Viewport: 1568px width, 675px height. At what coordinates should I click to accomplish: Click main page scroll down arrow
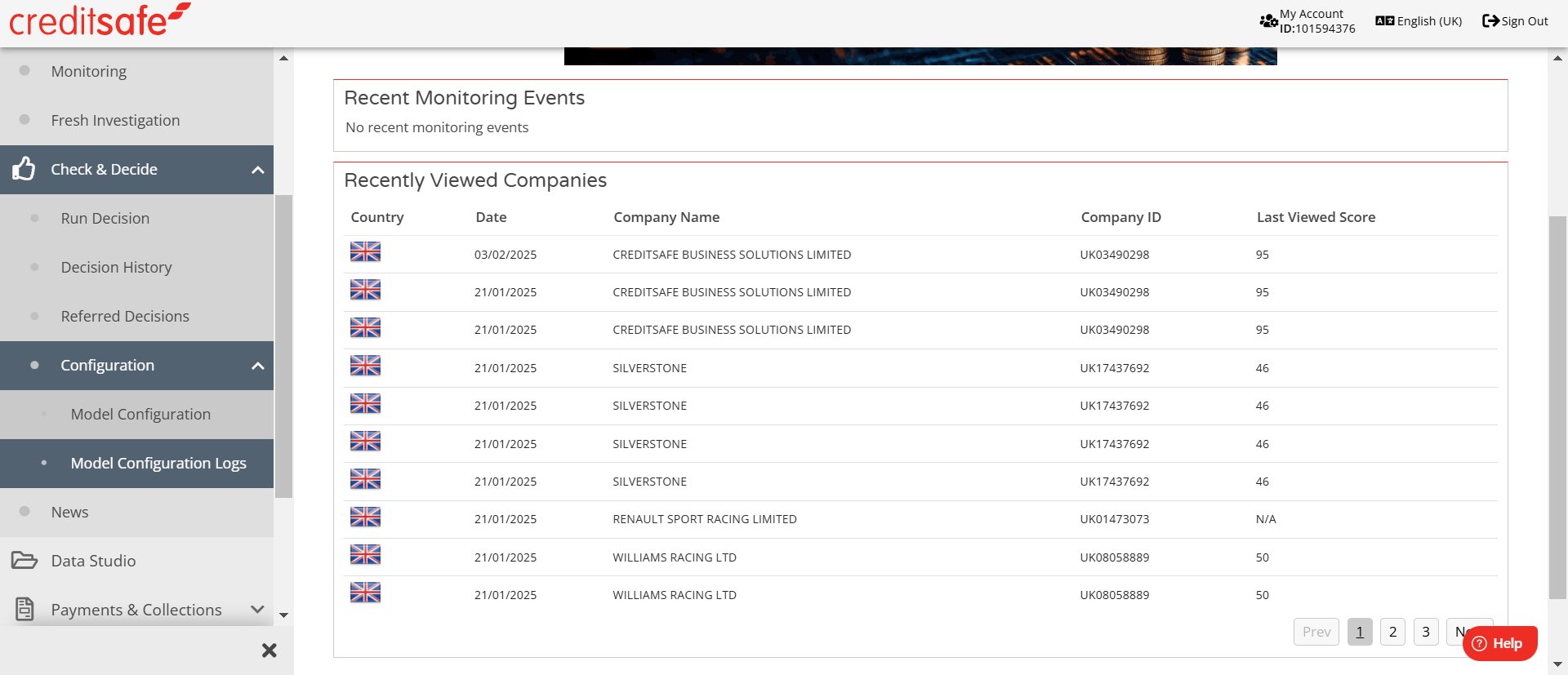[1557, 664]
